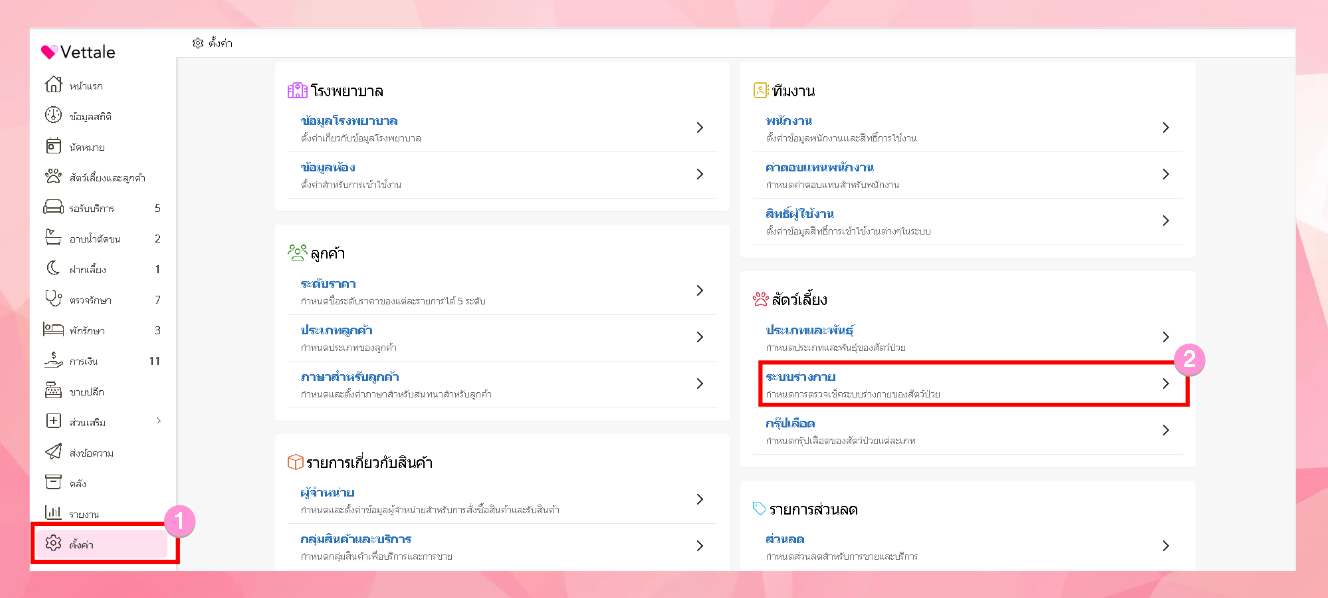Click the arrow next to ระบบร่างกาย

(x=1165, y=383)
